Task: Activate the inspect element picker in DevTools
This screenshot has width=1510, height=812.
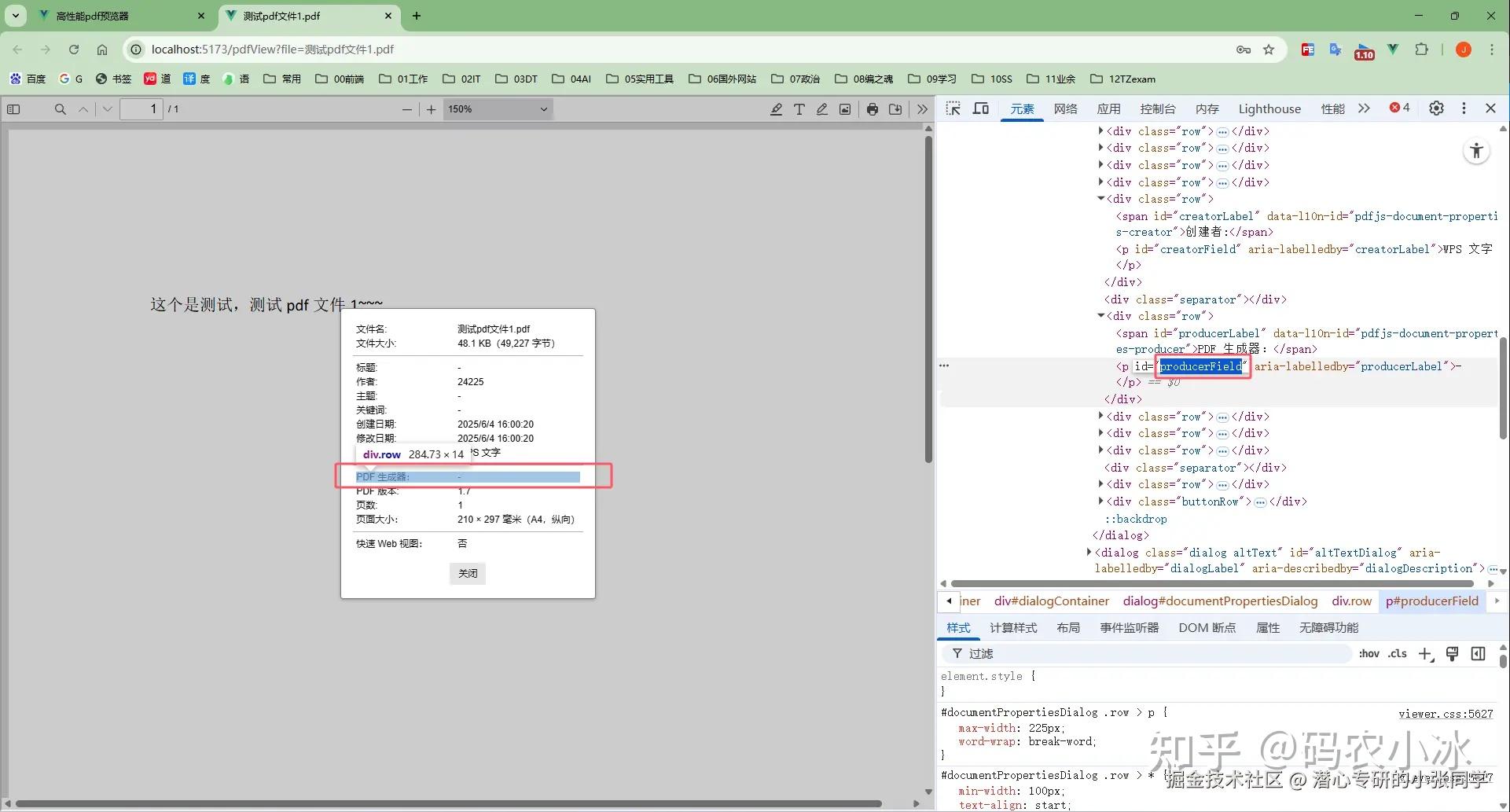Action: 953,108
